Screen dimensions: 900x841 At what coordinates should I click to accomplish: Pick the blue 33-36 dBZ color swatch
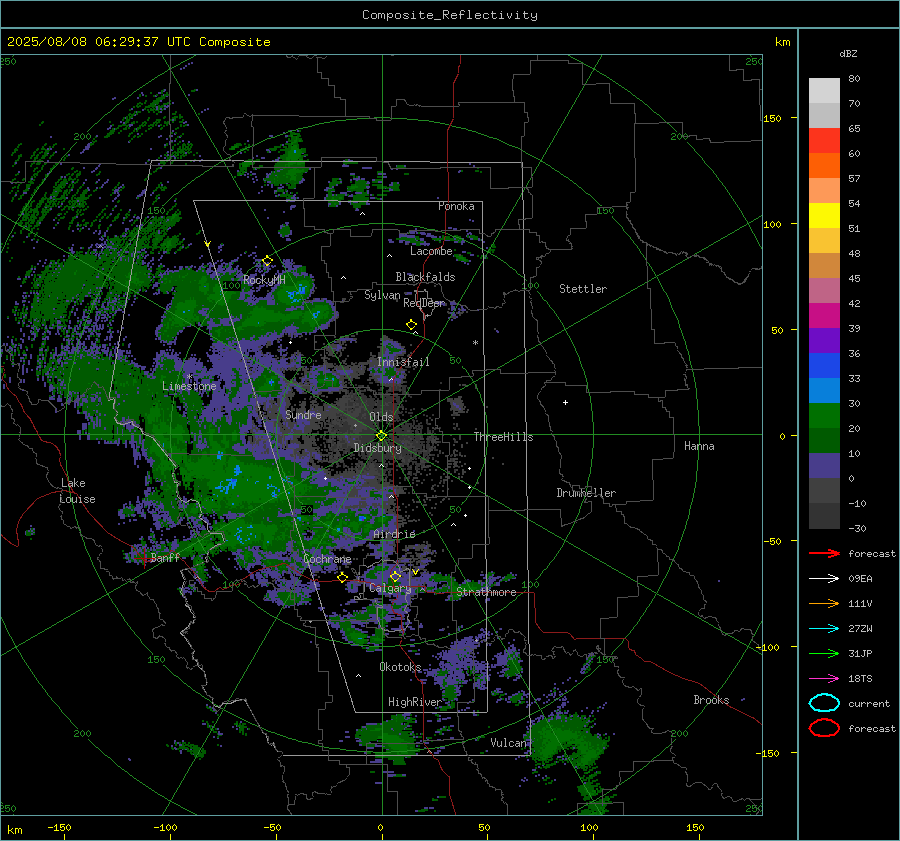click(x=824, y=365)
